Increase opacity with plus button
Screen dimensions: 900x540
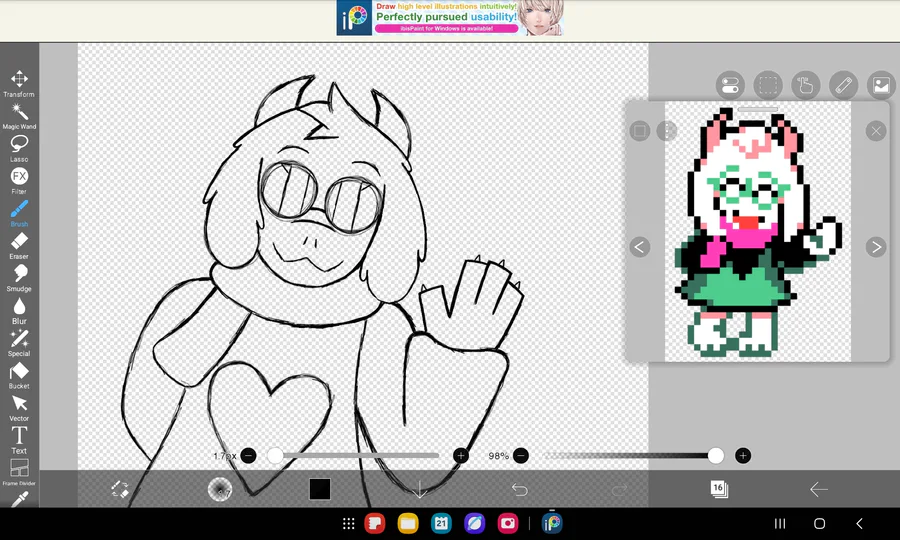click(x=743, y=456)
